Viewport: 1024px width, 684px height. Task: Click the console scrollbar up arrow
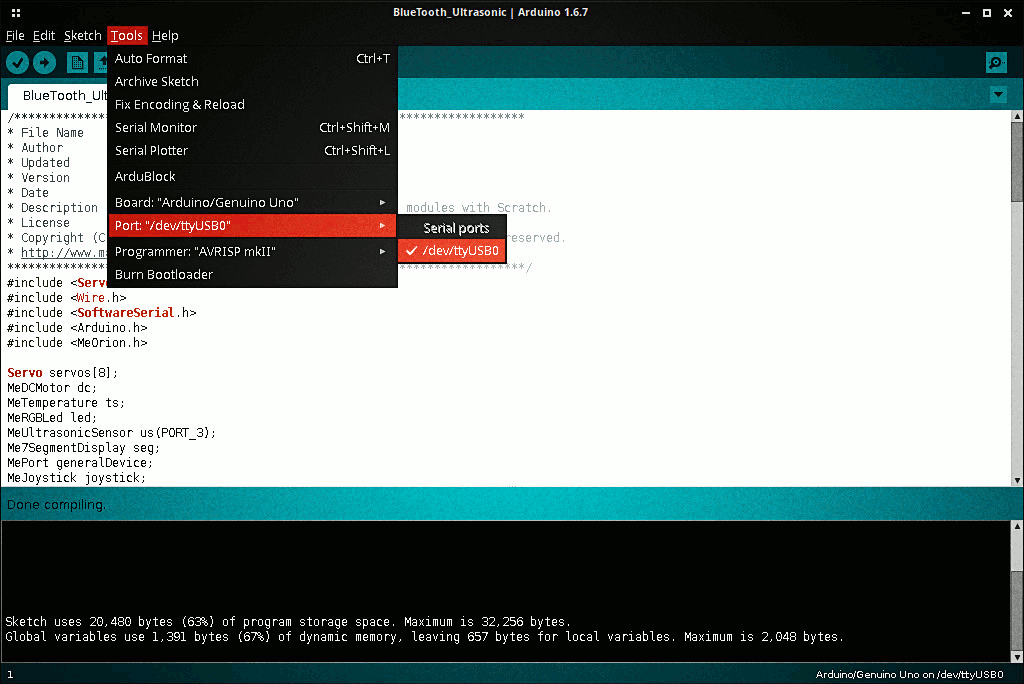(x=1017, y=526)
